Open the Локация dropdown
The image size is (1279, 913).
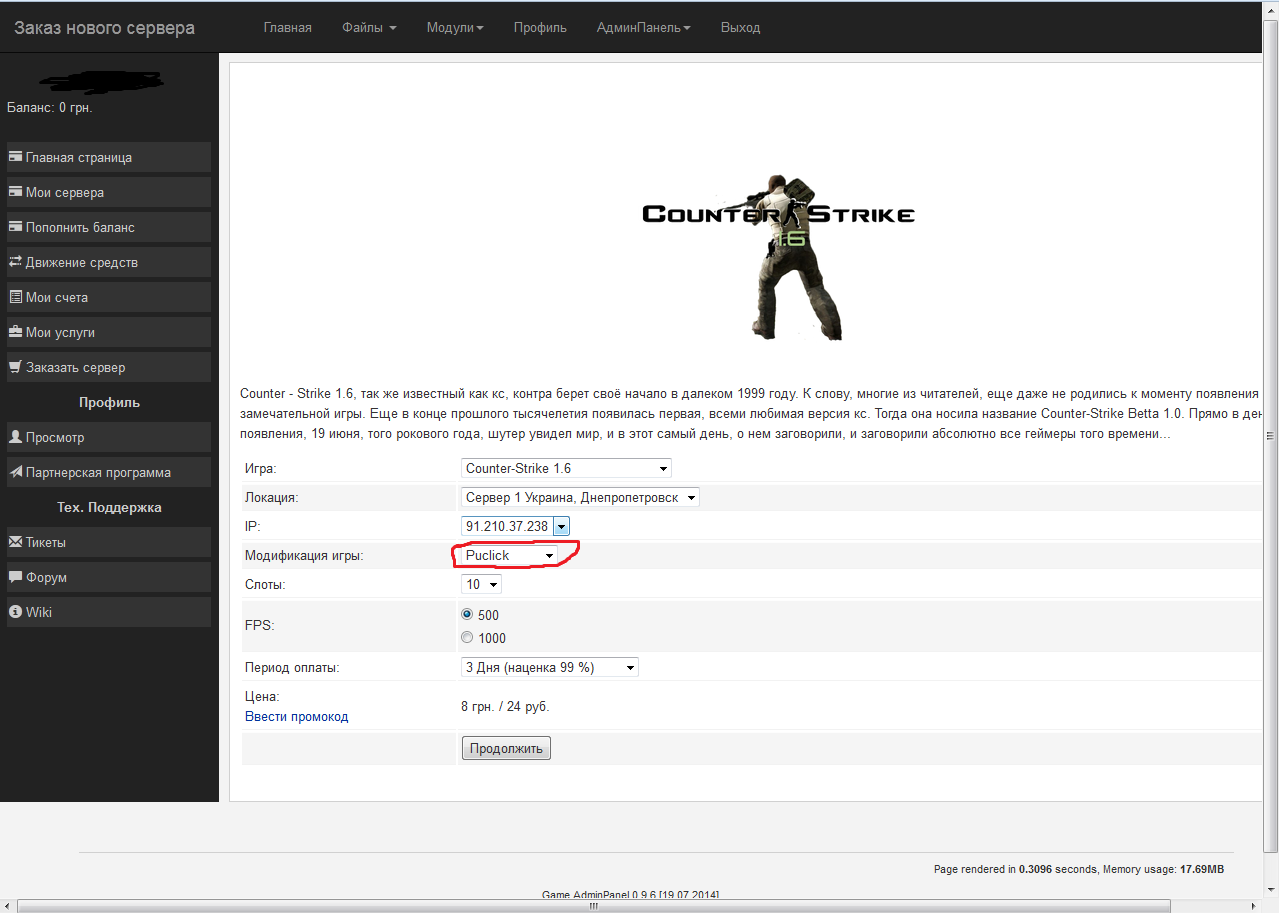[x=580, y=497]
